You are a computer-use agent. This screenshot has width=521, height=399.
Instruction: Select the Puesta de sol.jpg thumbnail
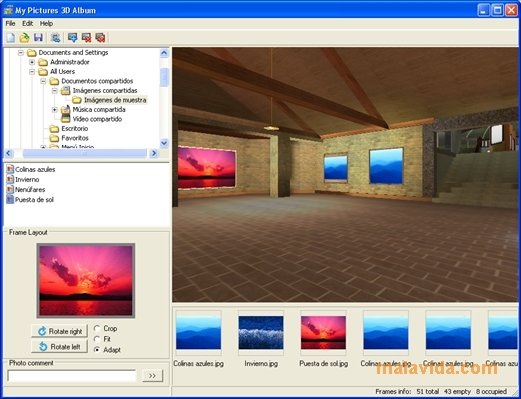pos(323,333)
